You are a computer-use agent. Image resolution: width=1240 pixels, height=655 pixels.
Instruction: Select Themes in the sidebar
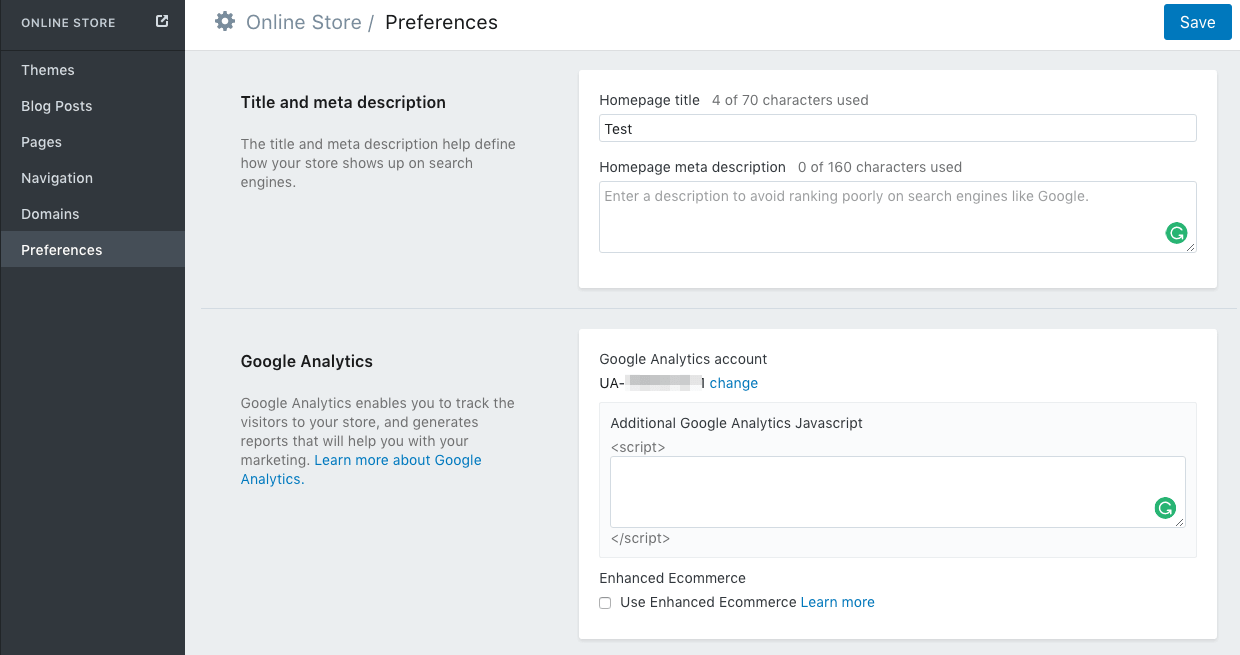pyautogui.click(x=48, y=70)
